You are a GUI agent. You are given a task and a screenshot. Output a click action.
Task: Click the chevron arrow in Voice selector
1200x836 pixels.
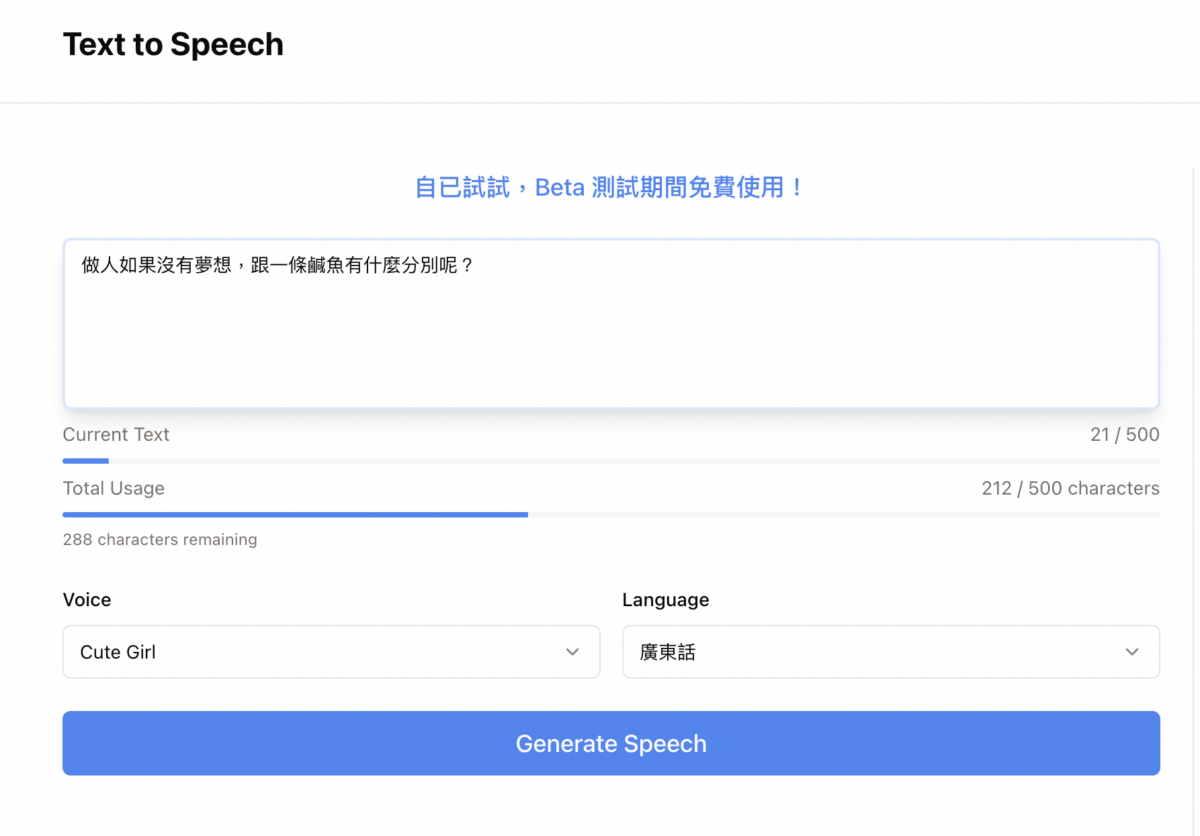pyautogui.click(x=572, y=652)
